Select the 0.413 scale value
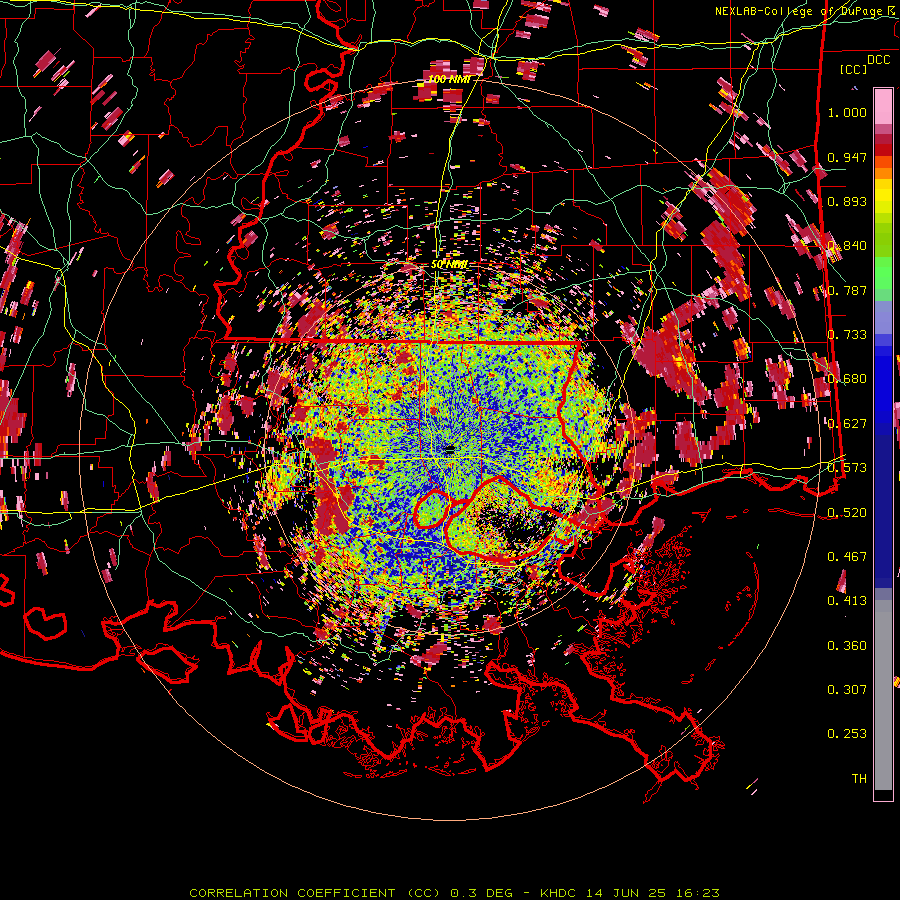The image size is (900, 900). pos(847,600)
